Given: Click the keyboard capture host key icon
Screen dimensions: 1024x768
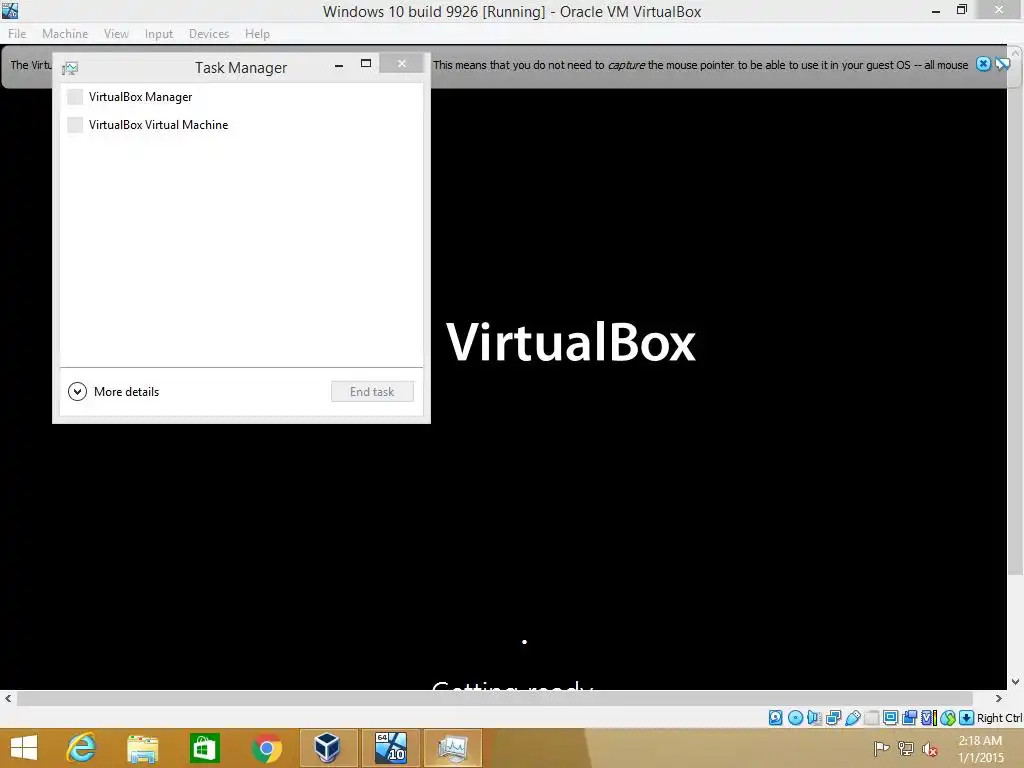Looking at the screenshot, I should click(x=967, y=718).
